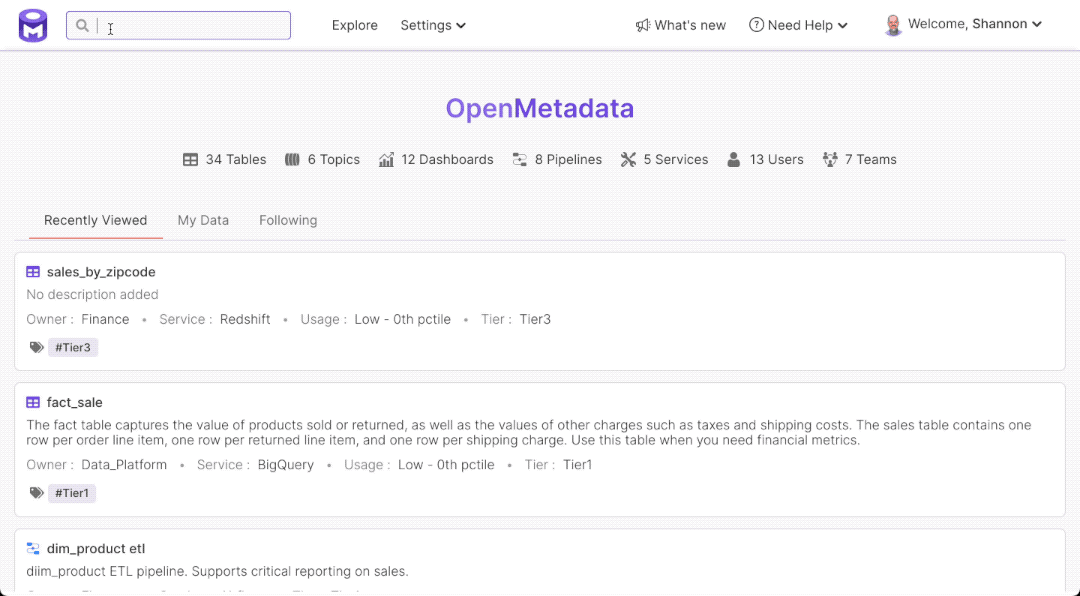Open the Welcome Shannon account dropdown
The image size is (1080, 596).
pyautogui.click(x=962, y=24)
